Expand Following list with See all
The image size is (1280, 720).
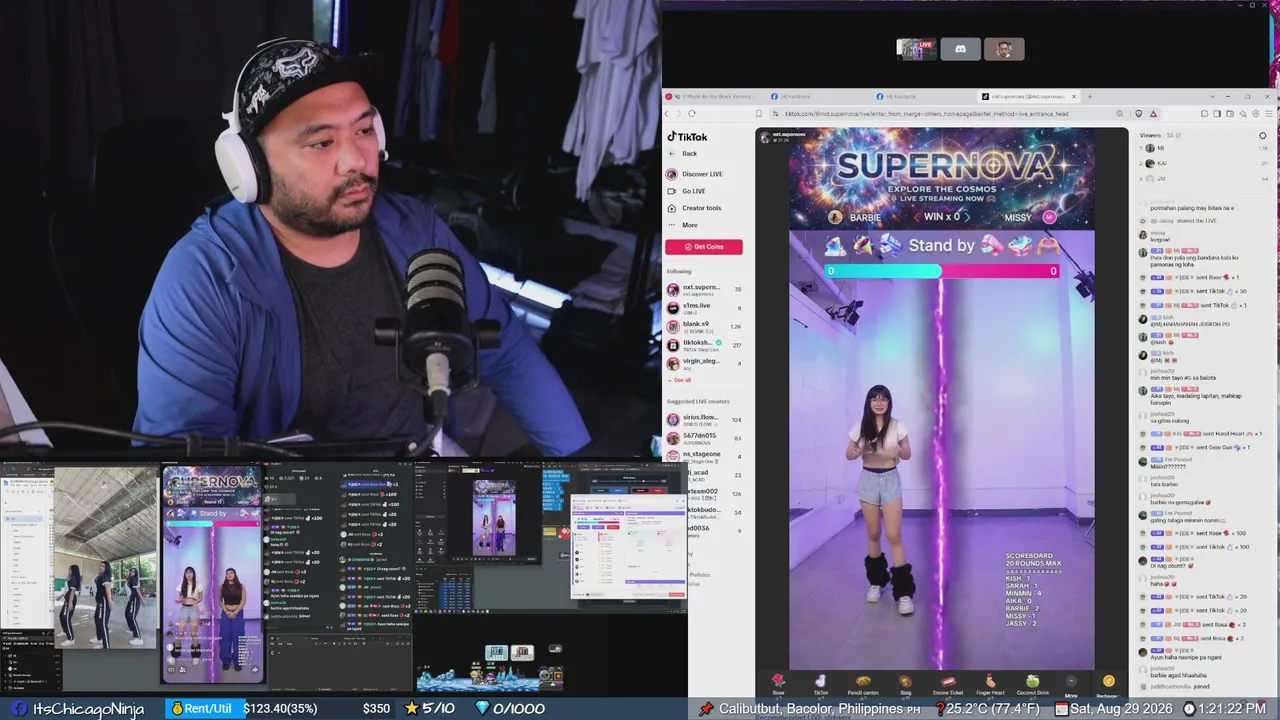point(679,380)
